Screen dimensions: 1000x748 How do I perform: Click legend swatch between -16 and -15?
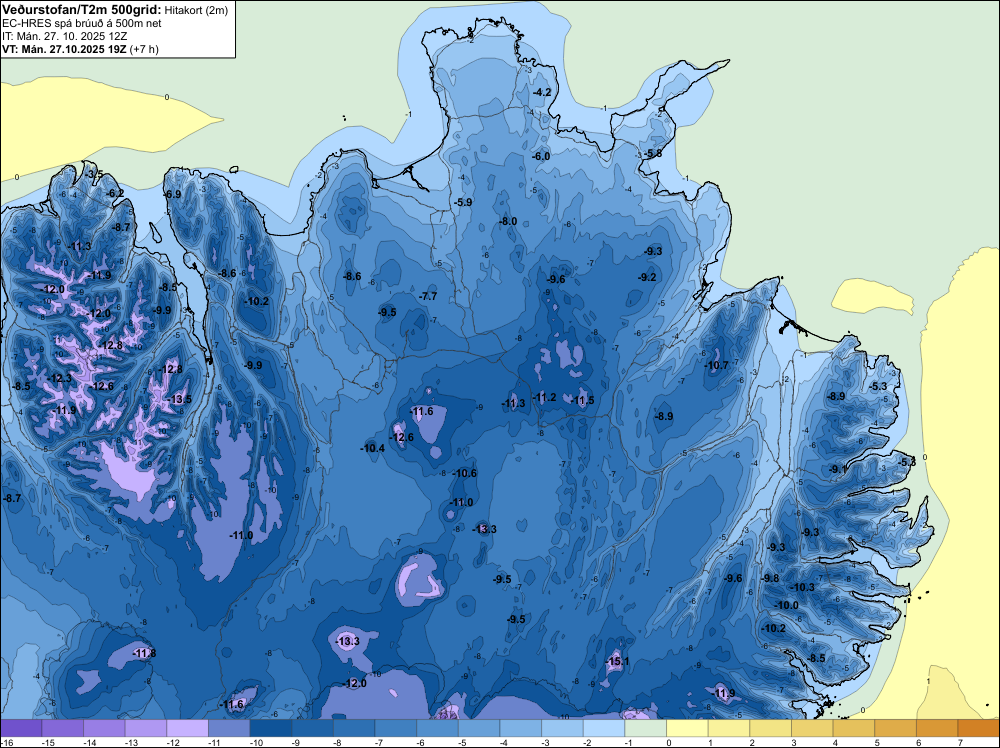click(x=21, y=728)
